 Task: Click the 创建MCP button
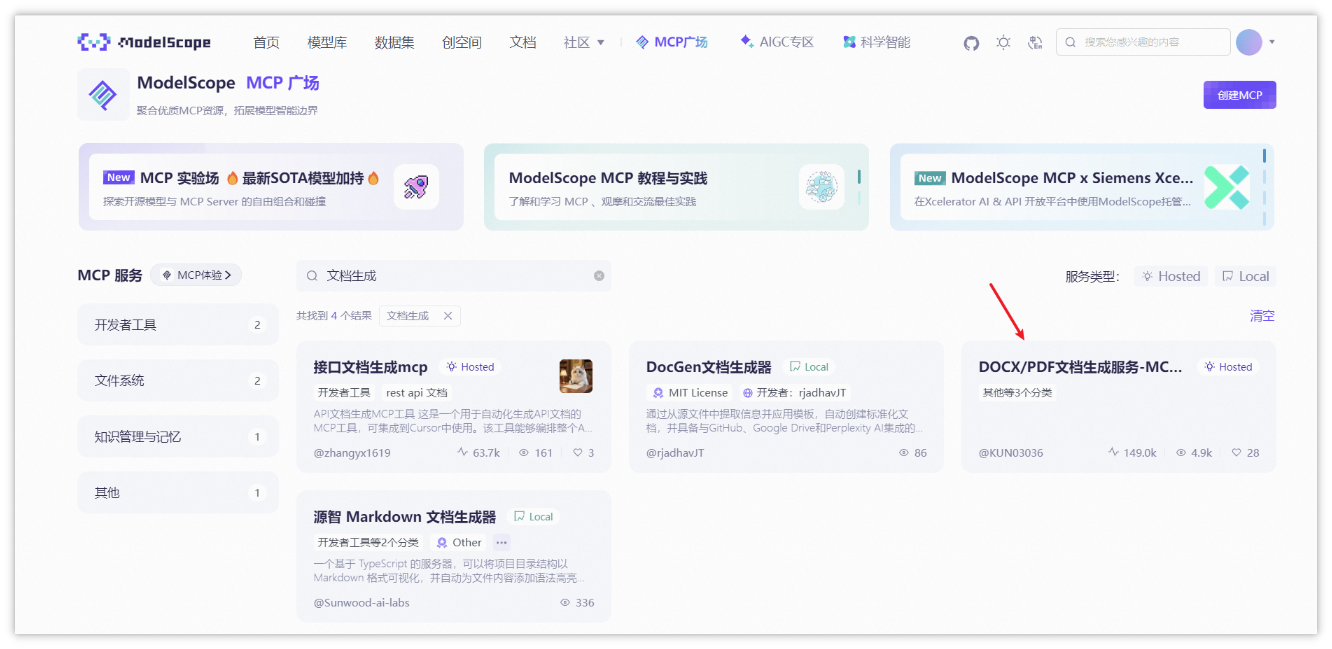[1239, 95]
